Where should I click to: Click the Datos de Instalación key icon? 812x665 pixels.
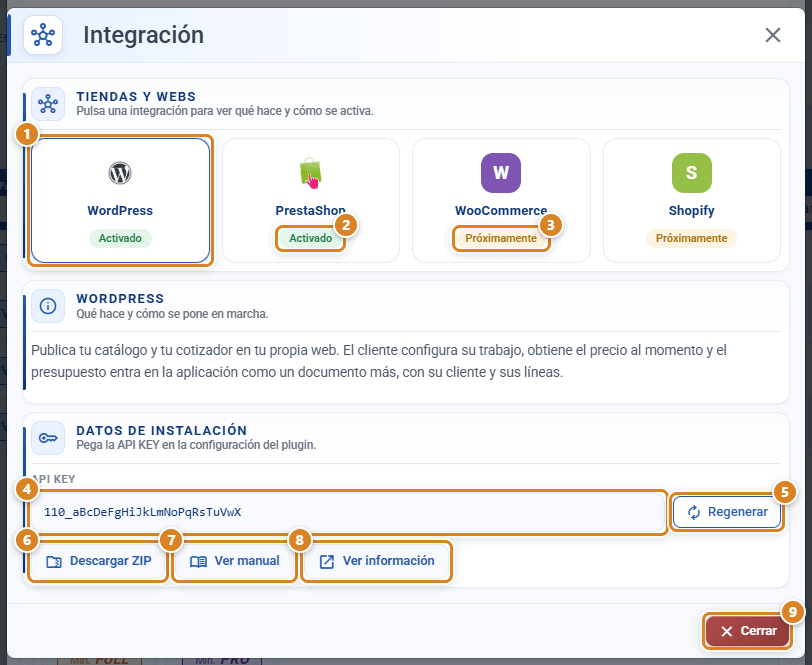point(48,438)
